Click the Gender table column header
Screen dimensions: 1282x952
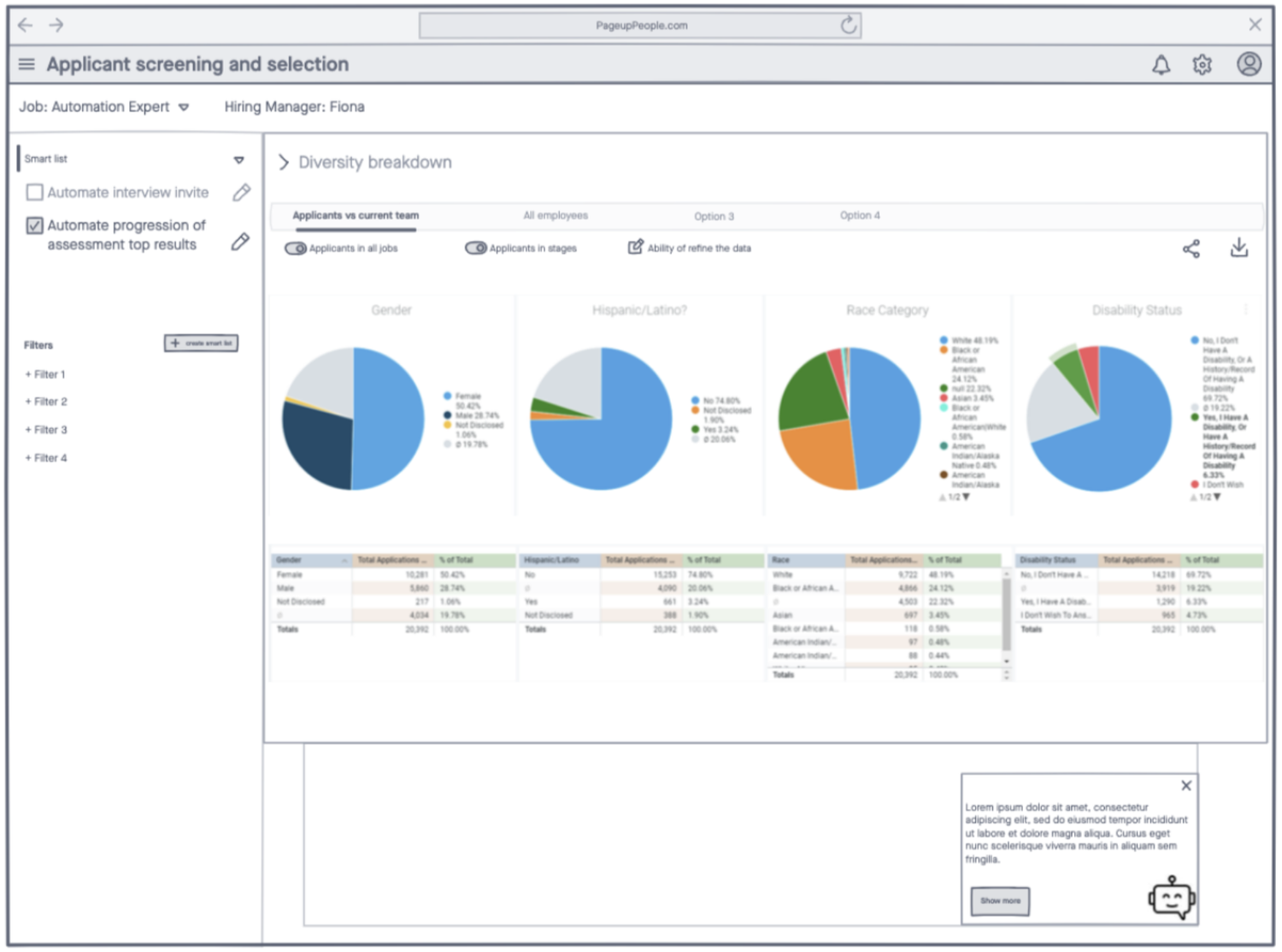[311, 561]
